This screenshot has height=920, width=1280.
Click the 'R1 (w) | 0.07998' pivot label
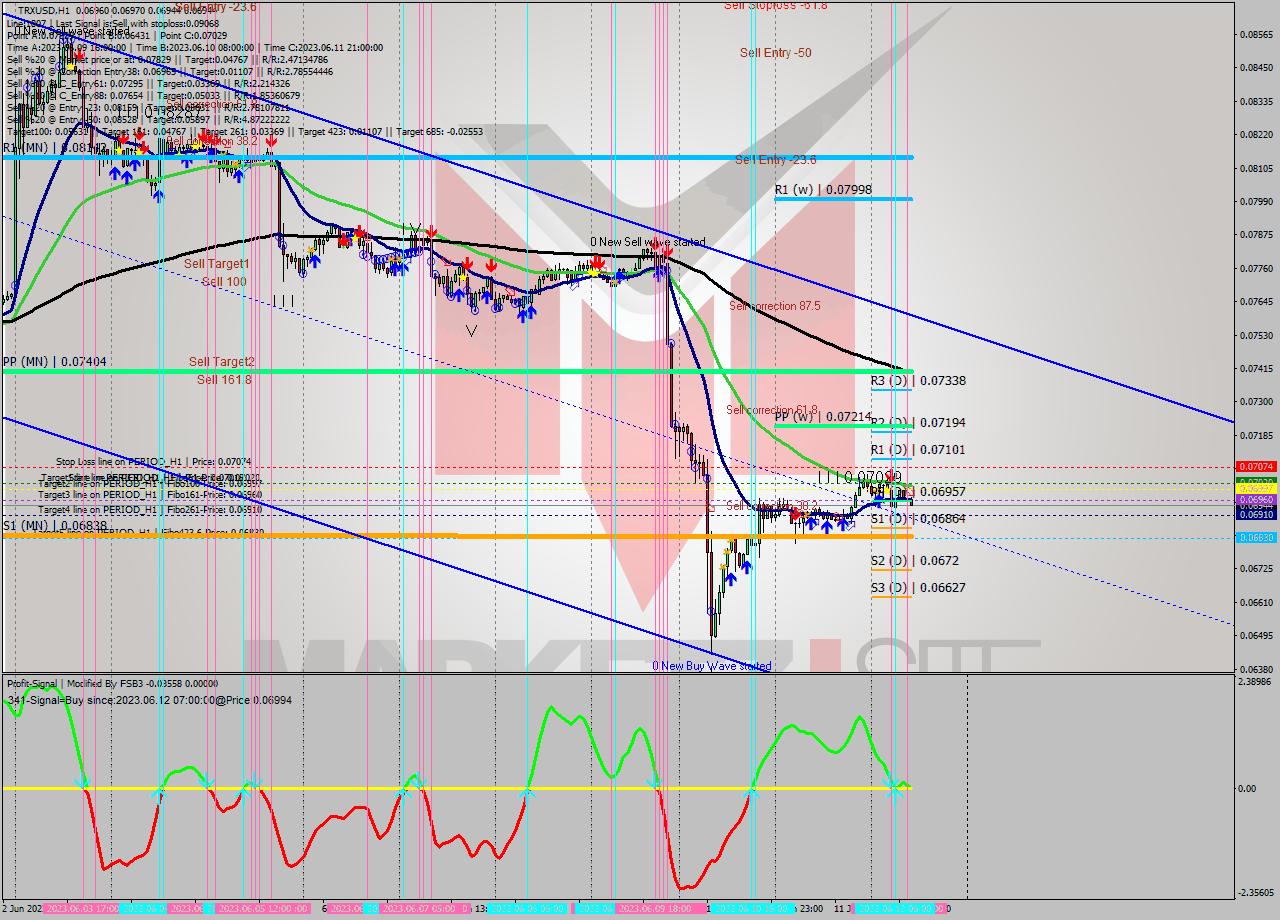pos(823,189)
